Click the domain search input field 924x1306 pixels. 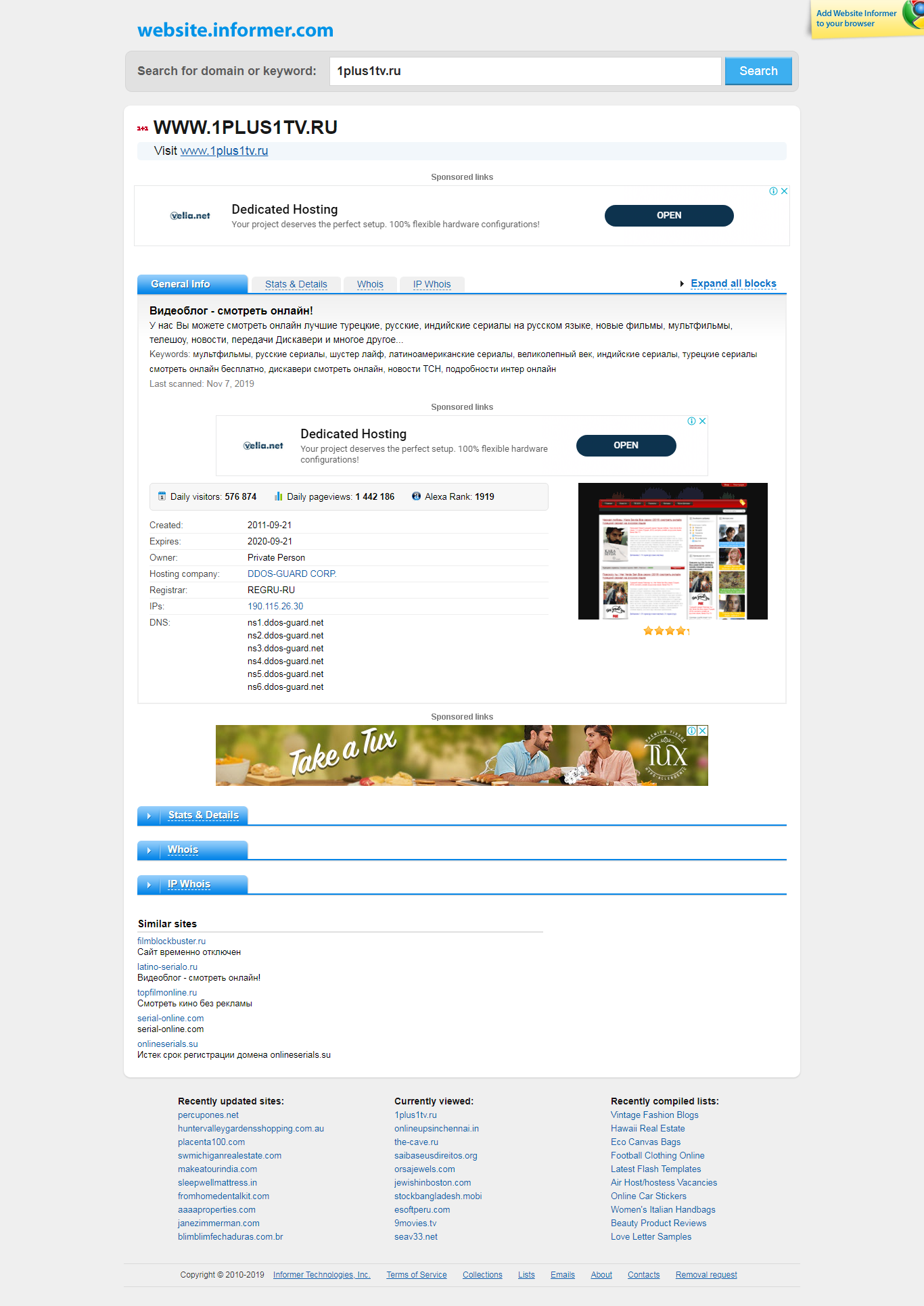[x=525, y=71]
